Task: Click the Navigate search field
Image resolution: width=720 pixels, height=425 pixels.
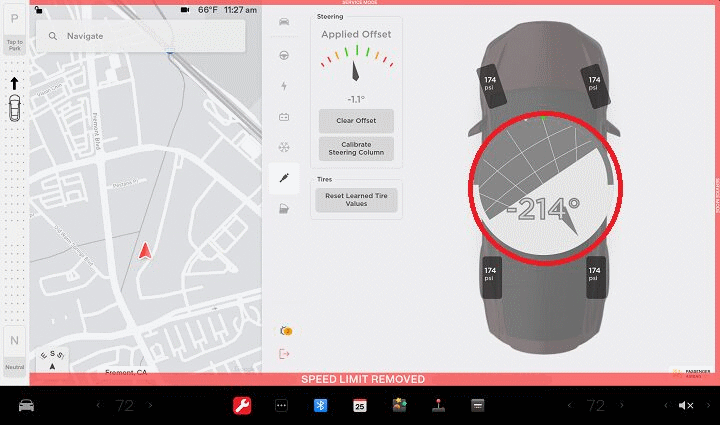Action: (140, 35)
